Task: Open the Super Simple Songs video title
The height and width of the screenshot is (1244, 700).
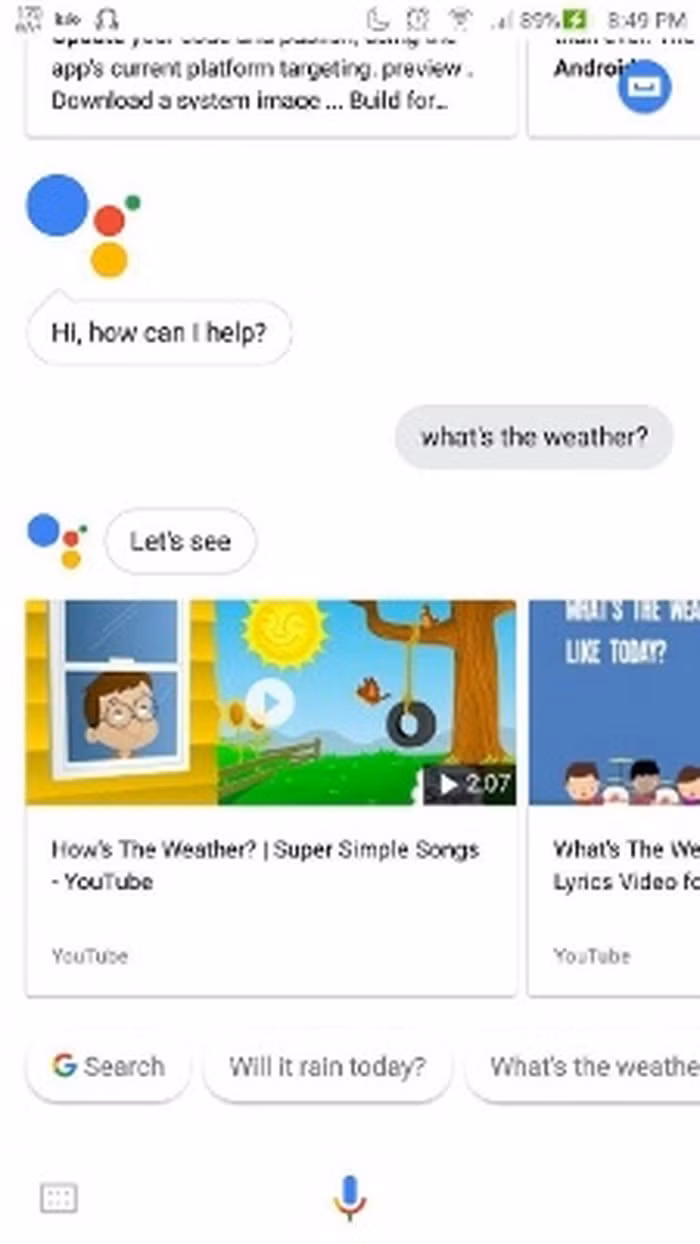Action: [x=265, y=865]
